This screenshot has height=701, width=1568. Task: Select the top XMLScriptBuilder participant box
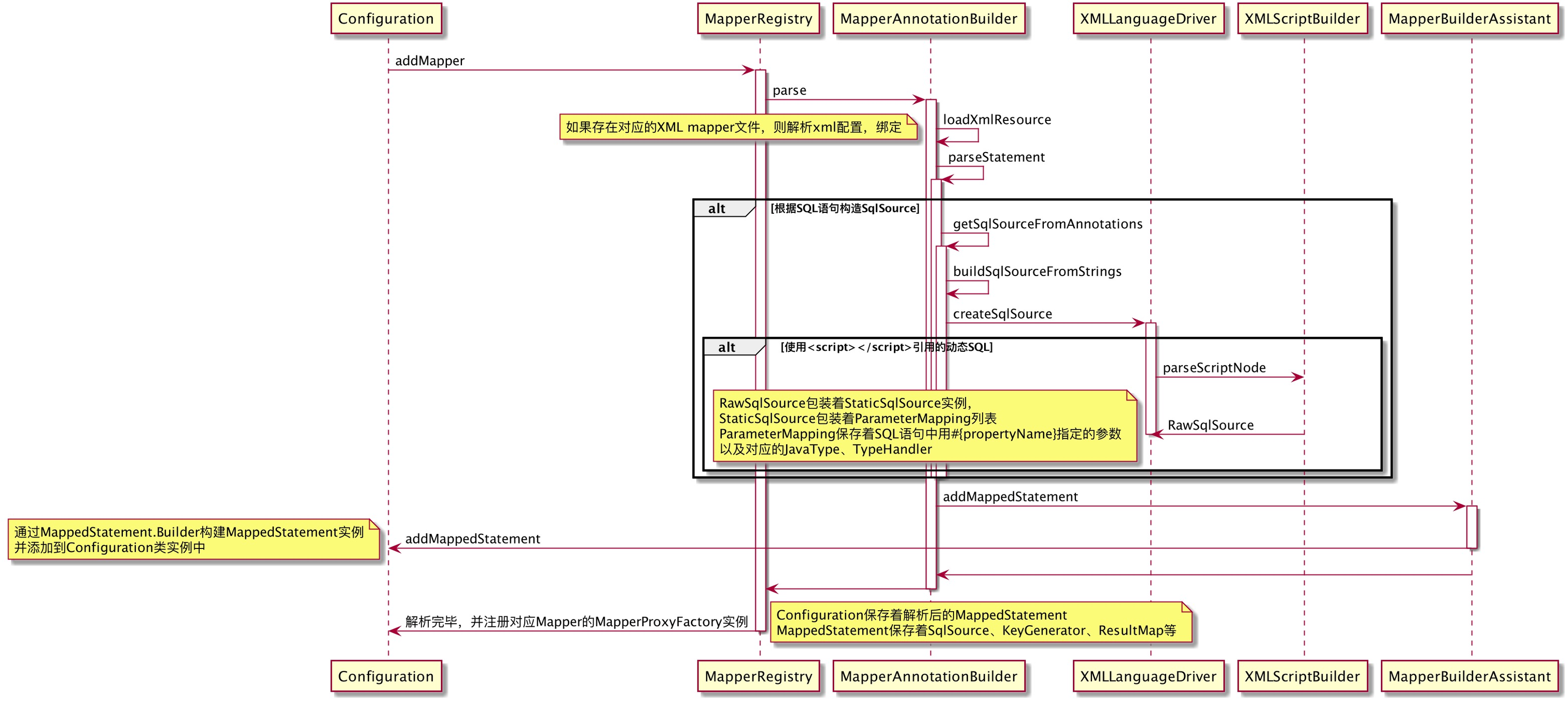(x=1302, y=19)
